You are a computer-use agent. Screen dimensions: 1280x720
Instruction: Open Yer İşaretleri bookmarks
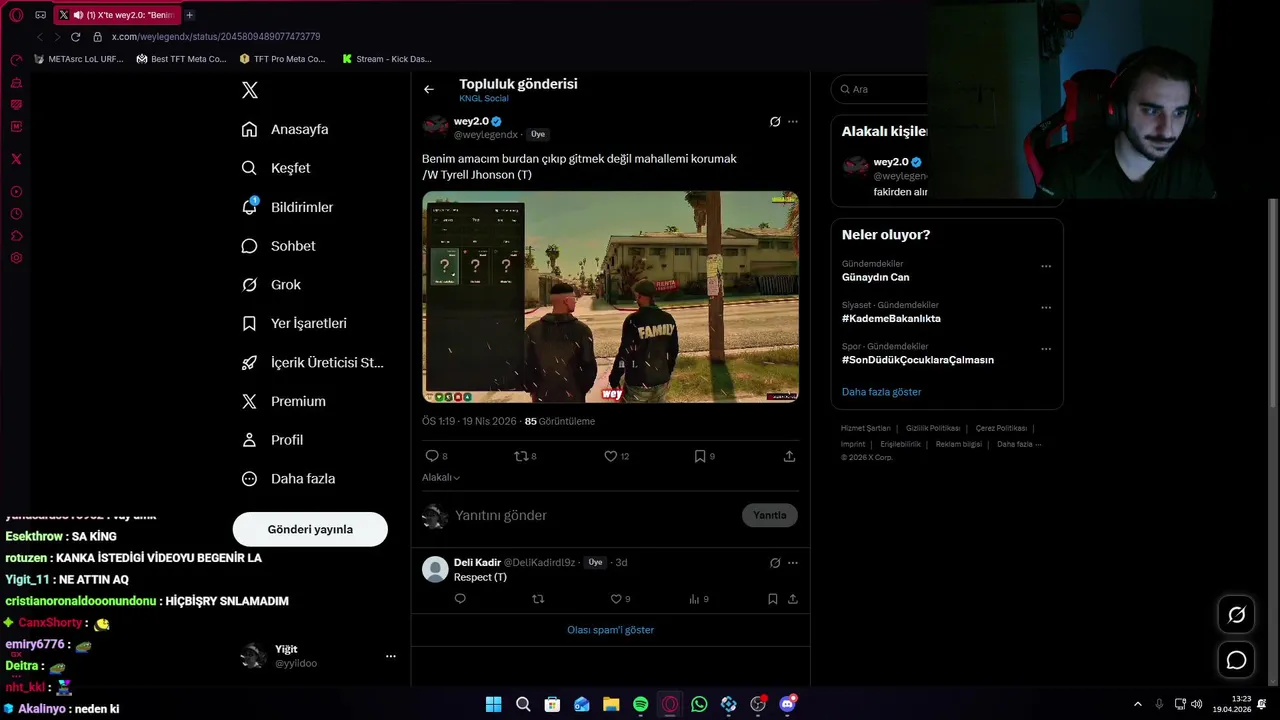tap(294, 323)
